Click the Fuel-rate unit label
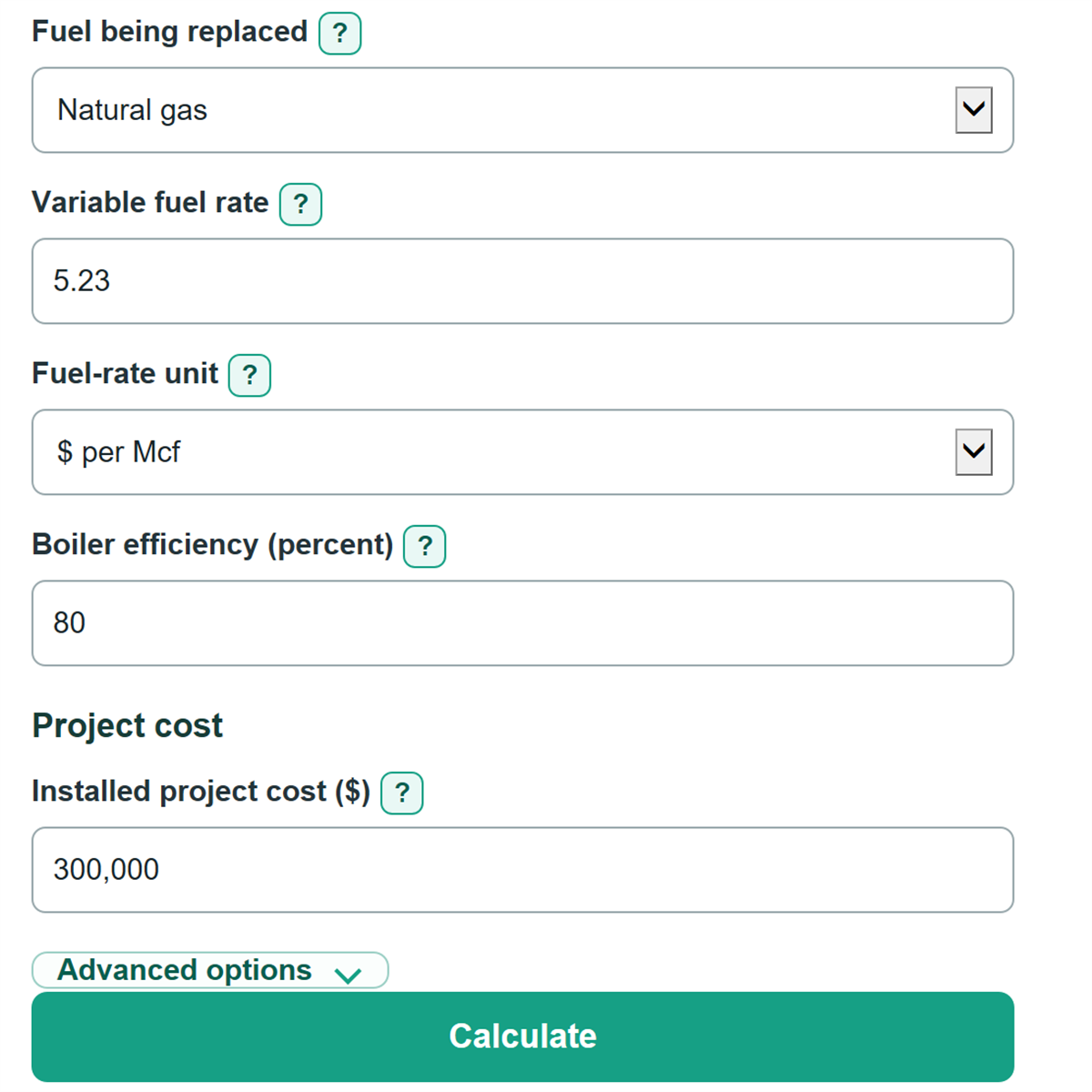 coord(125,373)
